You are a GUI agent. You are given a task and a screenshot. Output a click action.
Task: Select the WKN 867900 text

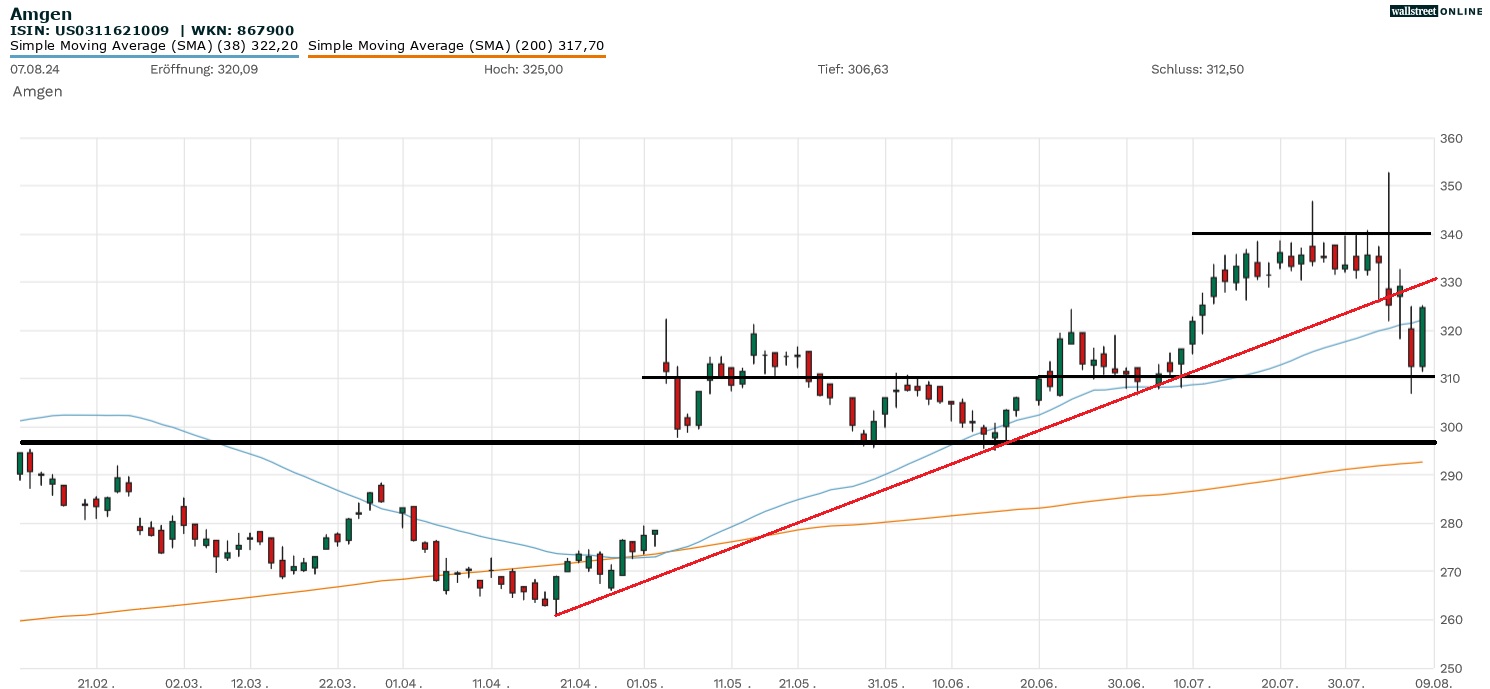[241, 30]
